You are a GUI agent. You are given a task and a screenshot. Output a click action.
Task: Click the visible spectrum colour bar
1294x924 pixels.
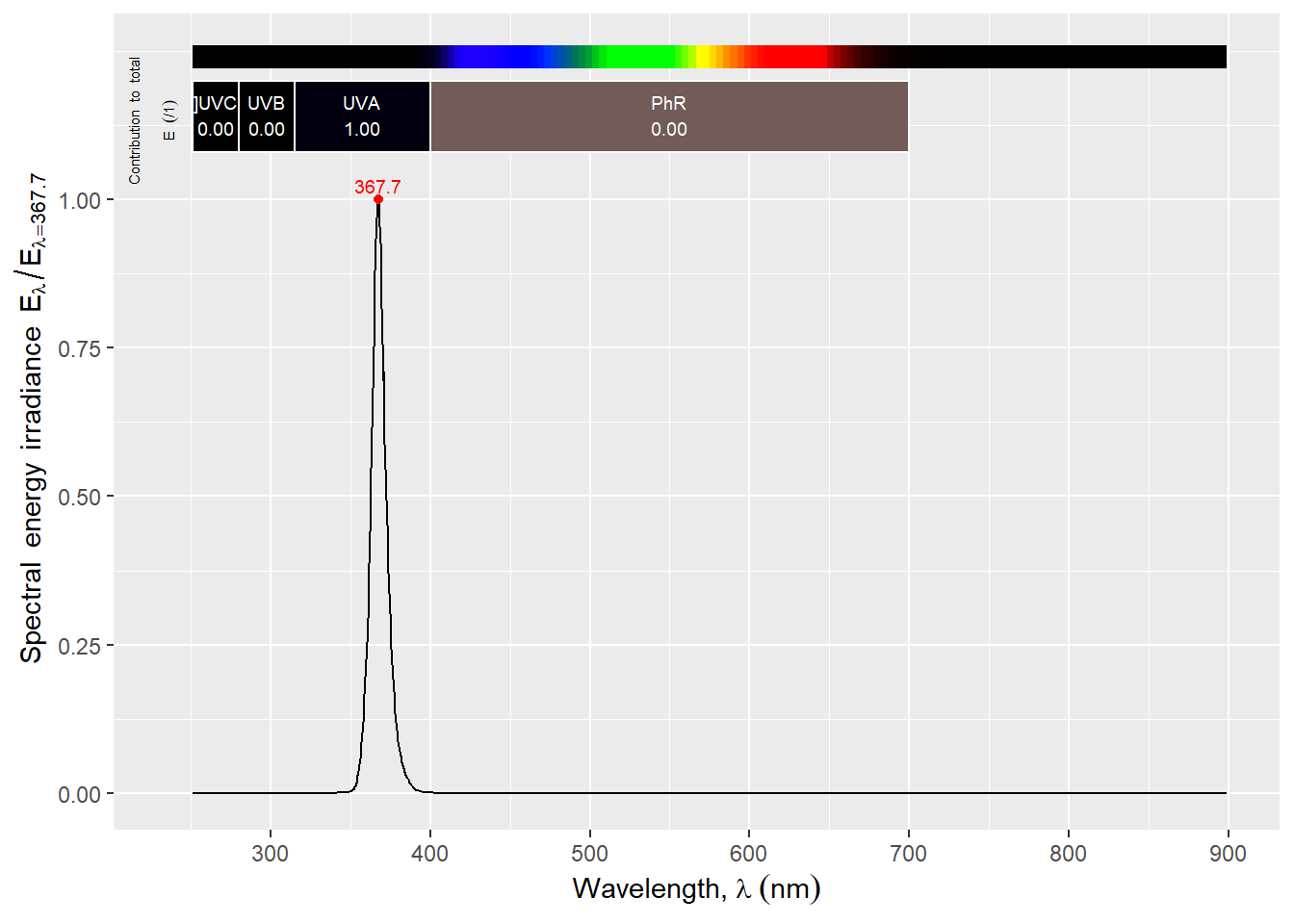pyautogui.click(x=710, y=57)
